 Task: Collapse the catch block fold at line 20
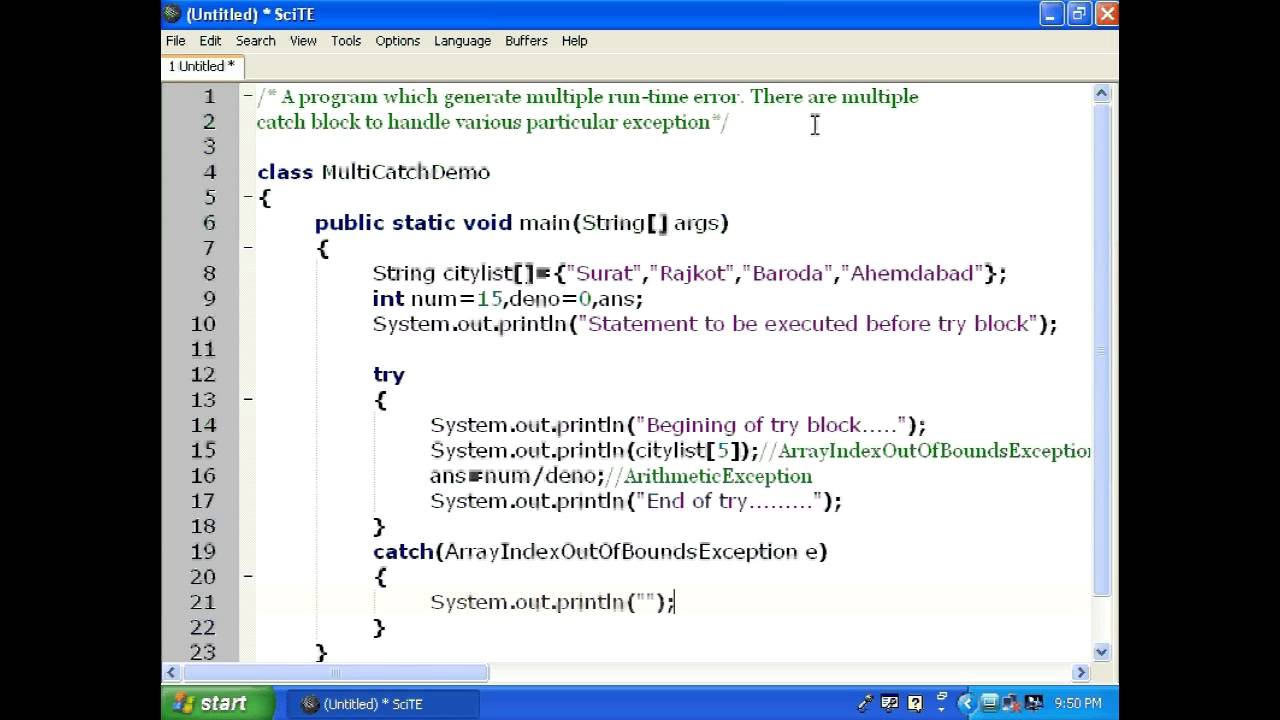(x=247, y=576)
